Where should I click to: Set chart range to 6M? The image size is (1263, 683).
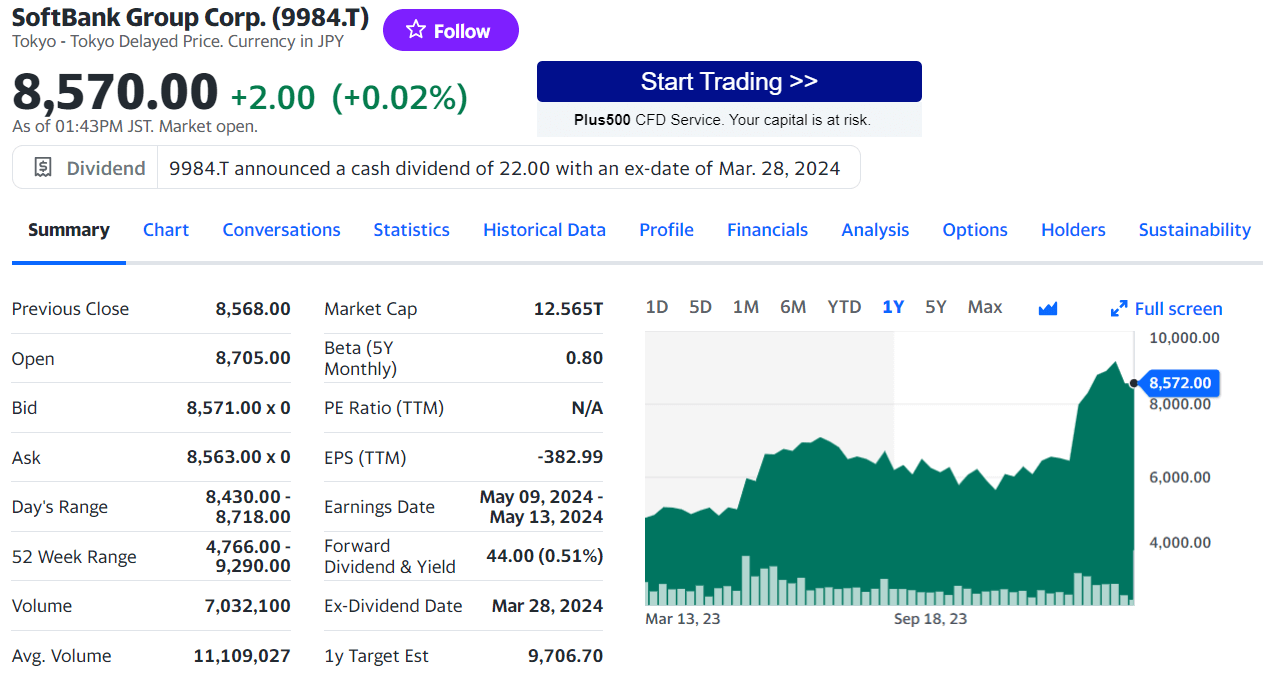pyautogui.click(x=793, y=307)
